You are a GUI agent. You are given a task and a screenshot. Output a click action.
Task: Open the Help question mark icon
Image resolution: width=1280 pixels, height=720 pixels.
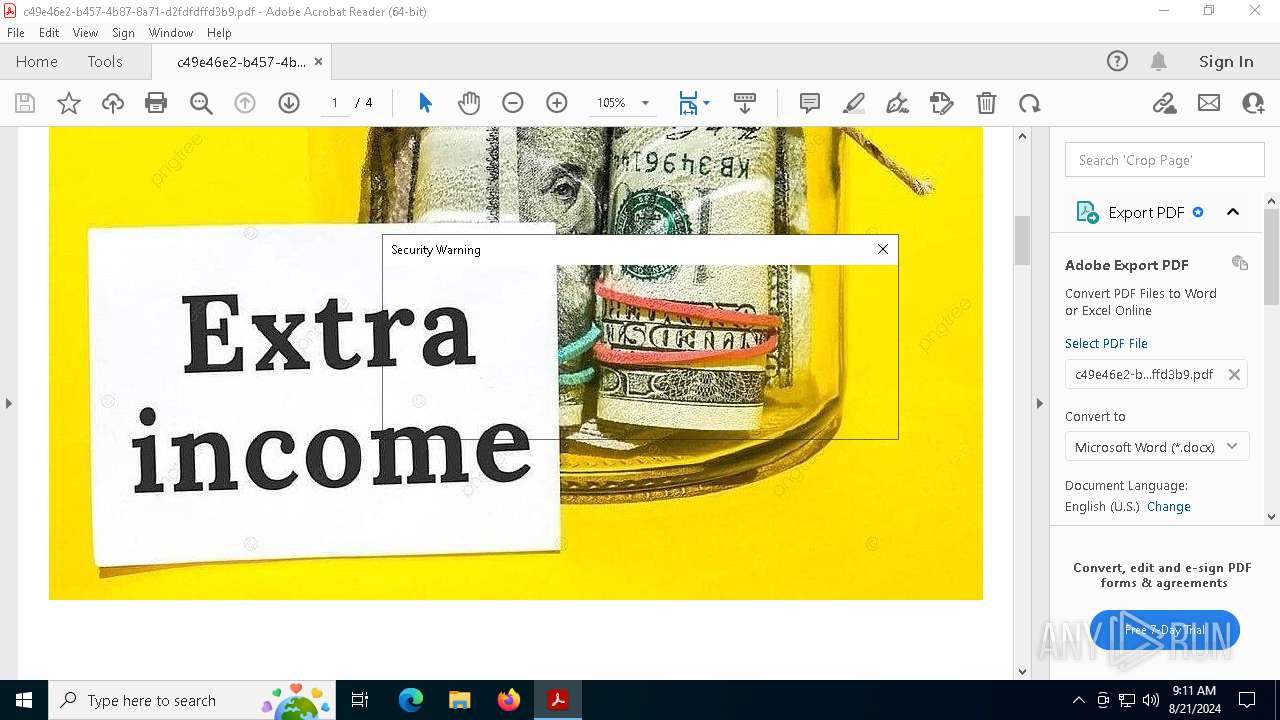1117,61
